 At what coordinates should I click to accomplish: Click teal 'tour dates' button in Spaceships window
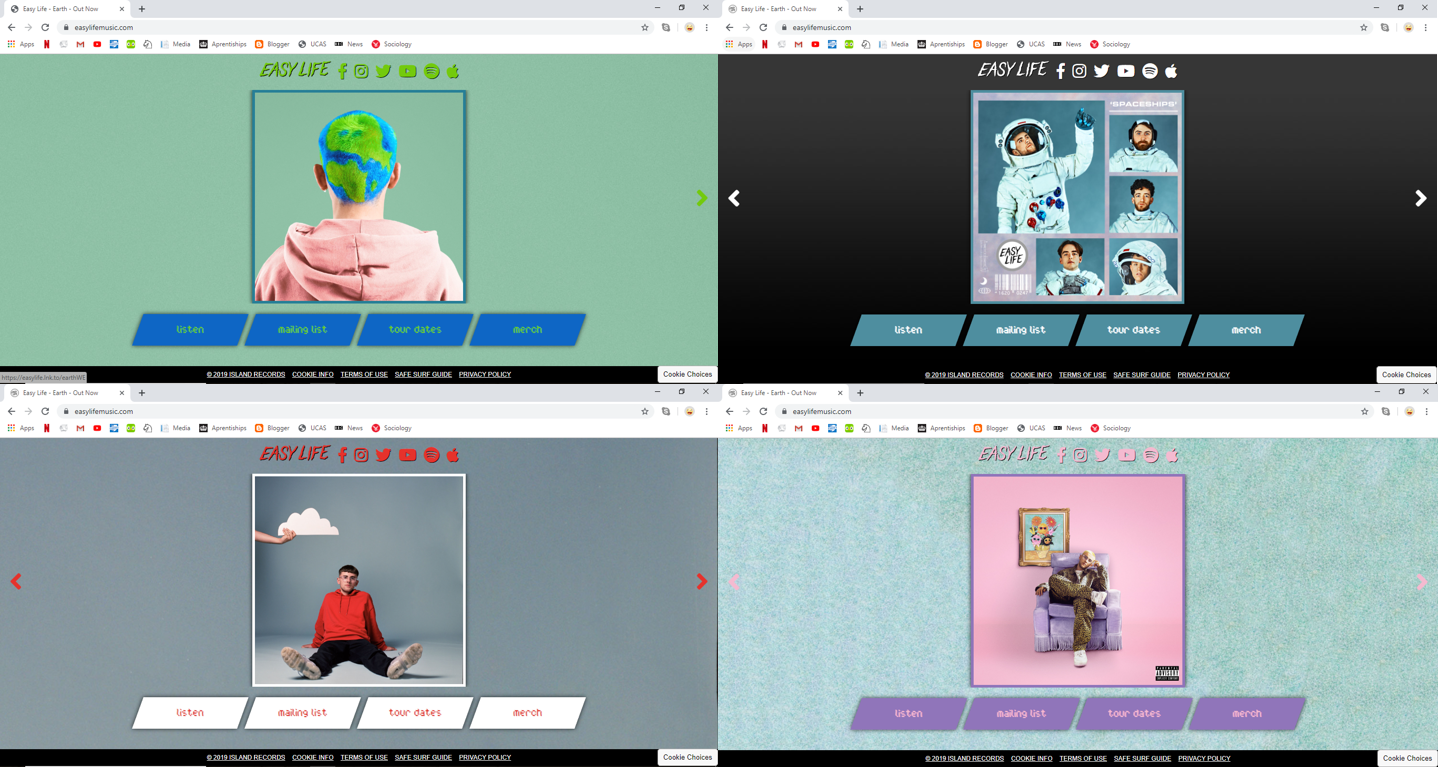(1133, 330)
